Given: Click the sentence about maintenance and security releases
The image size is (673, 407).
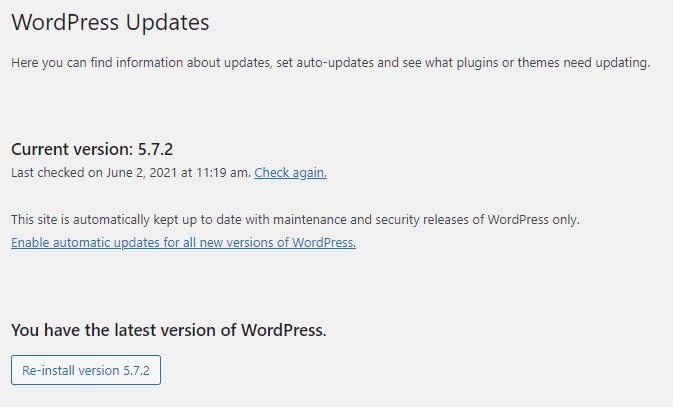Looking at the screenshot, I should coord(295,219).
